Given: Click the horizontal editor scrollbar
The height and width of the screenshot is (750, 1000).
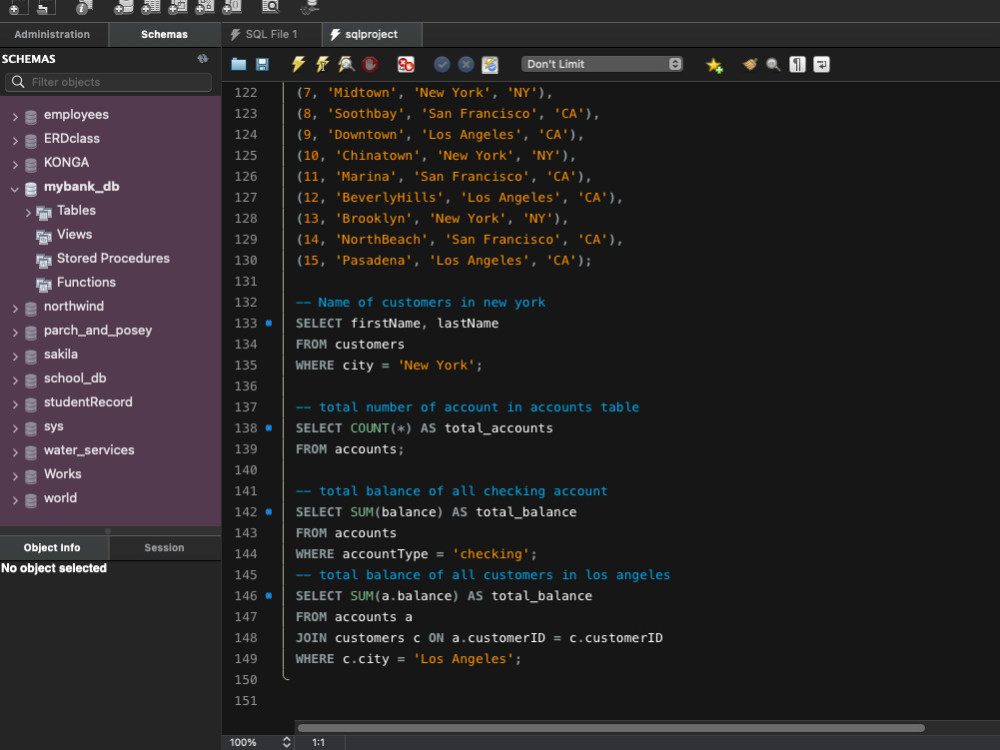Looking at the screenshot, I should click(610, 728).
